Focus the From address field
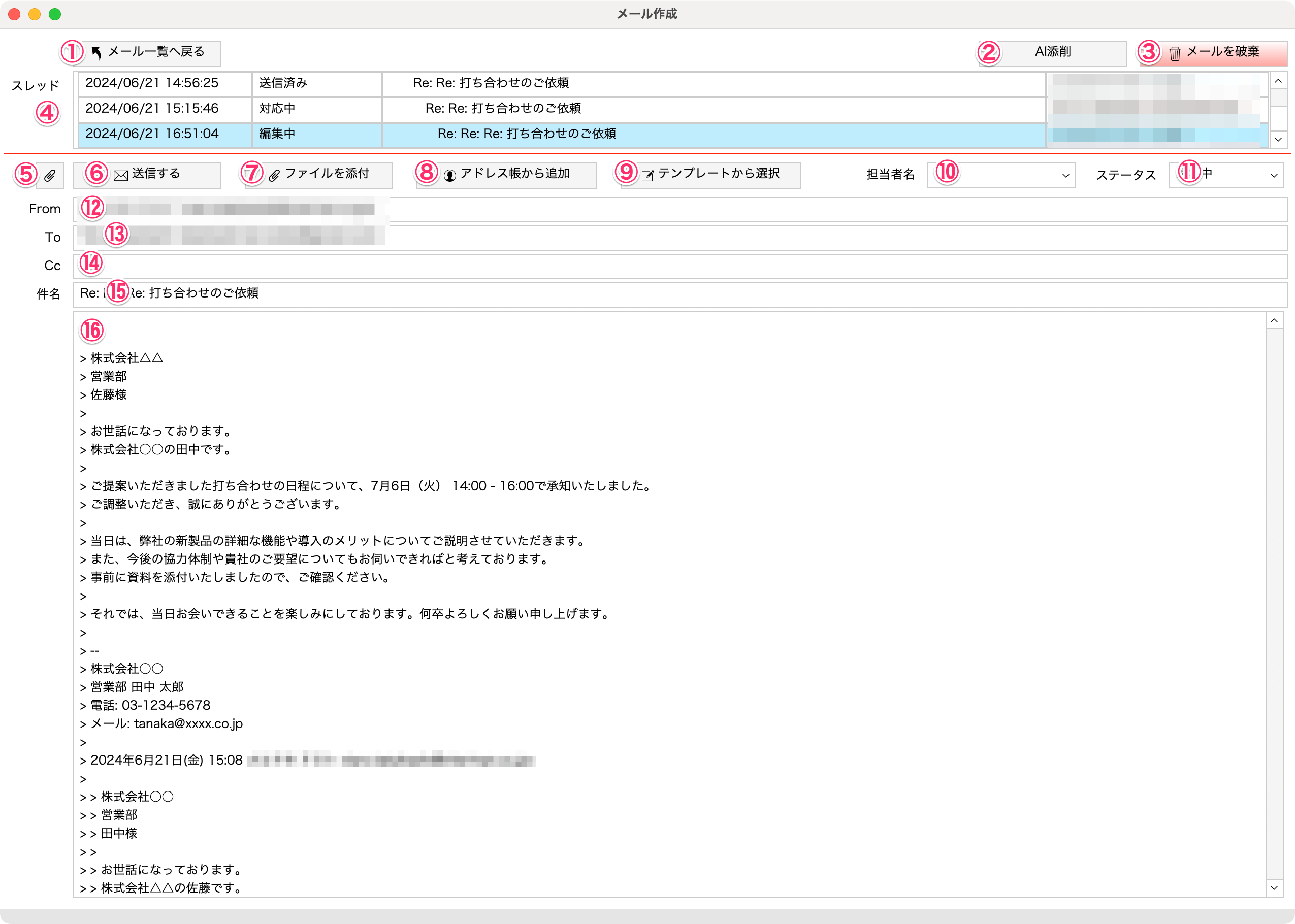 [680, 209]
